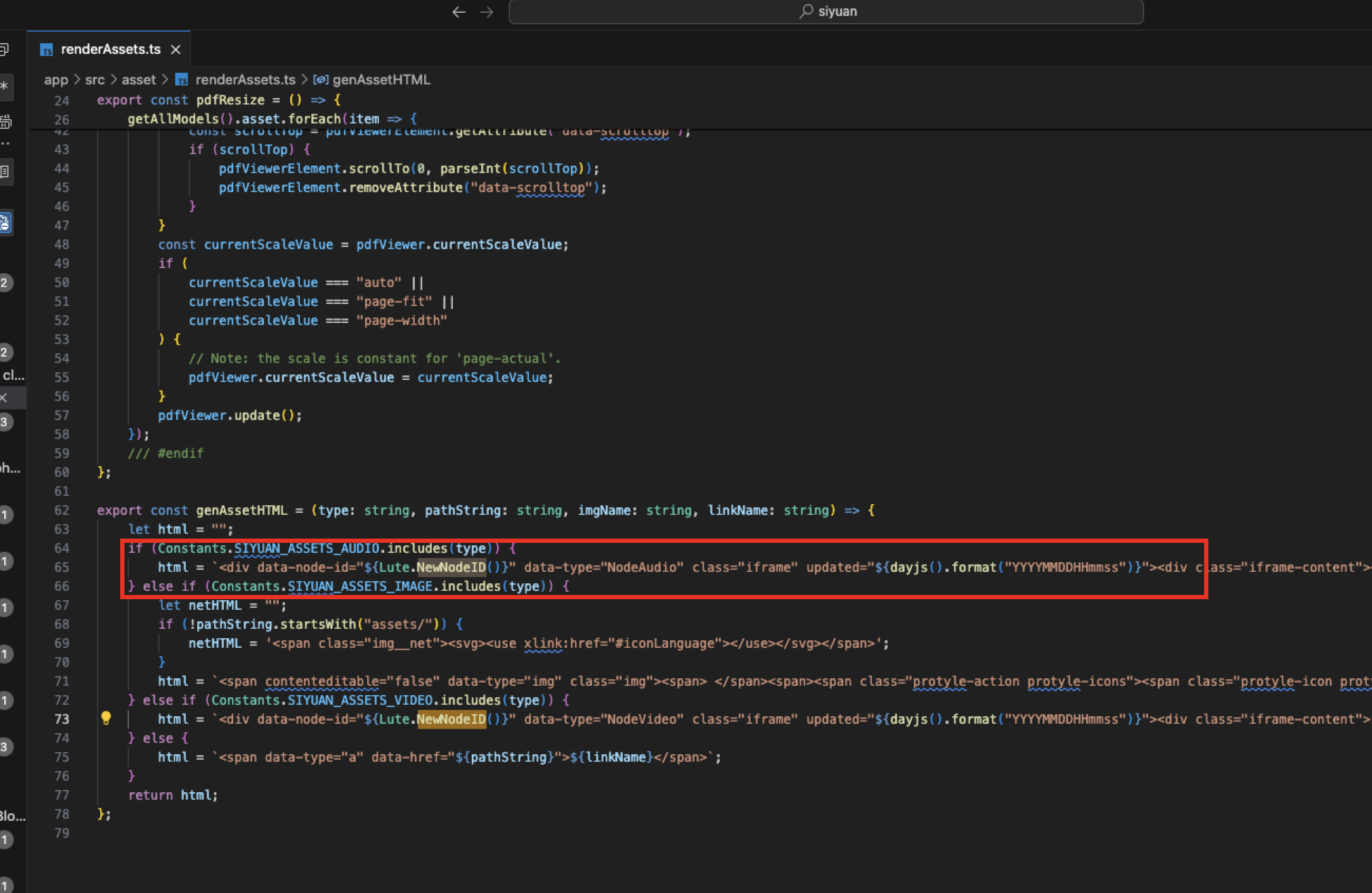Expand the src breadcrumb segment
This screenshot has height=893, width=1372.
pyautogui.click(x=95, y=80)
